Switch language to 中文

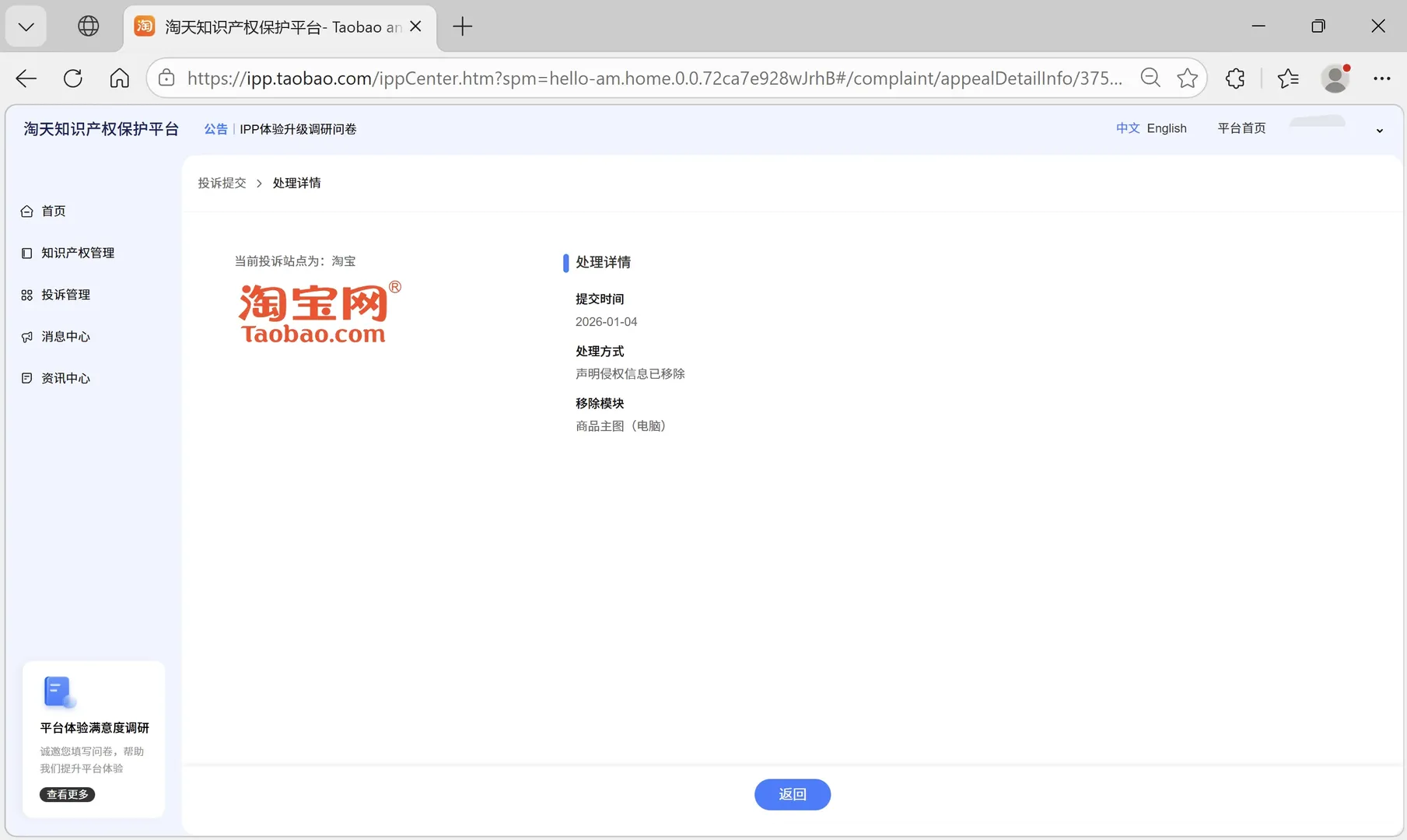pos(1128,128)
